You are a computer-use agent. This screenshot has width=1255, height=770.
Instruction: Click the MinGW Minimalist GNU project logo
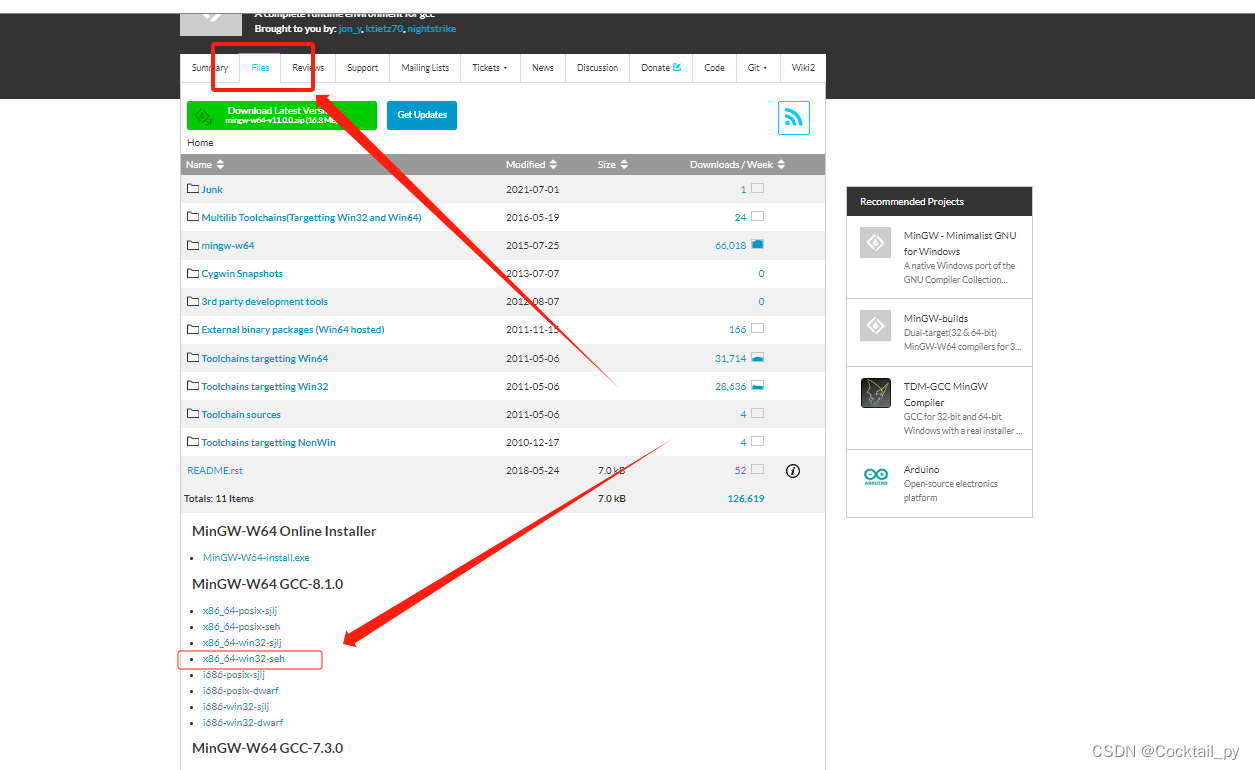875,242
